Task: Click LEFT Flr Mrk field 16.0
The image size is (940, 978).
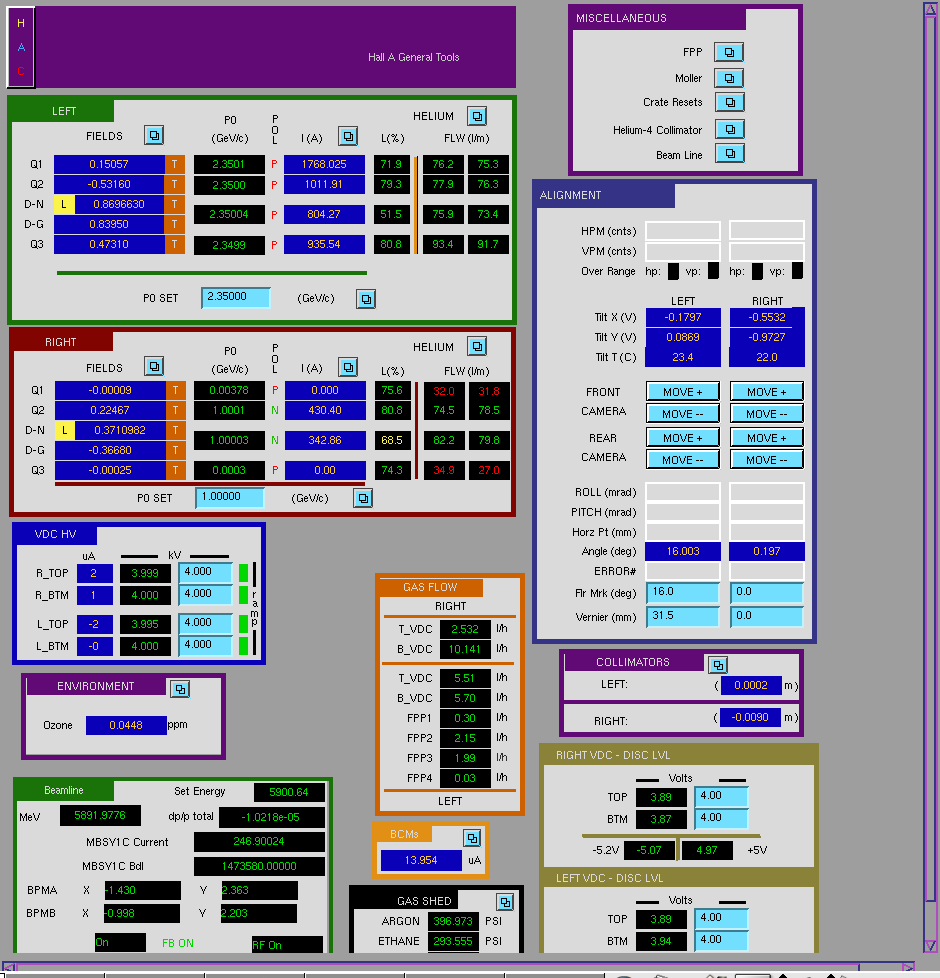Action: pyautogui.click(x=683, y=592)
